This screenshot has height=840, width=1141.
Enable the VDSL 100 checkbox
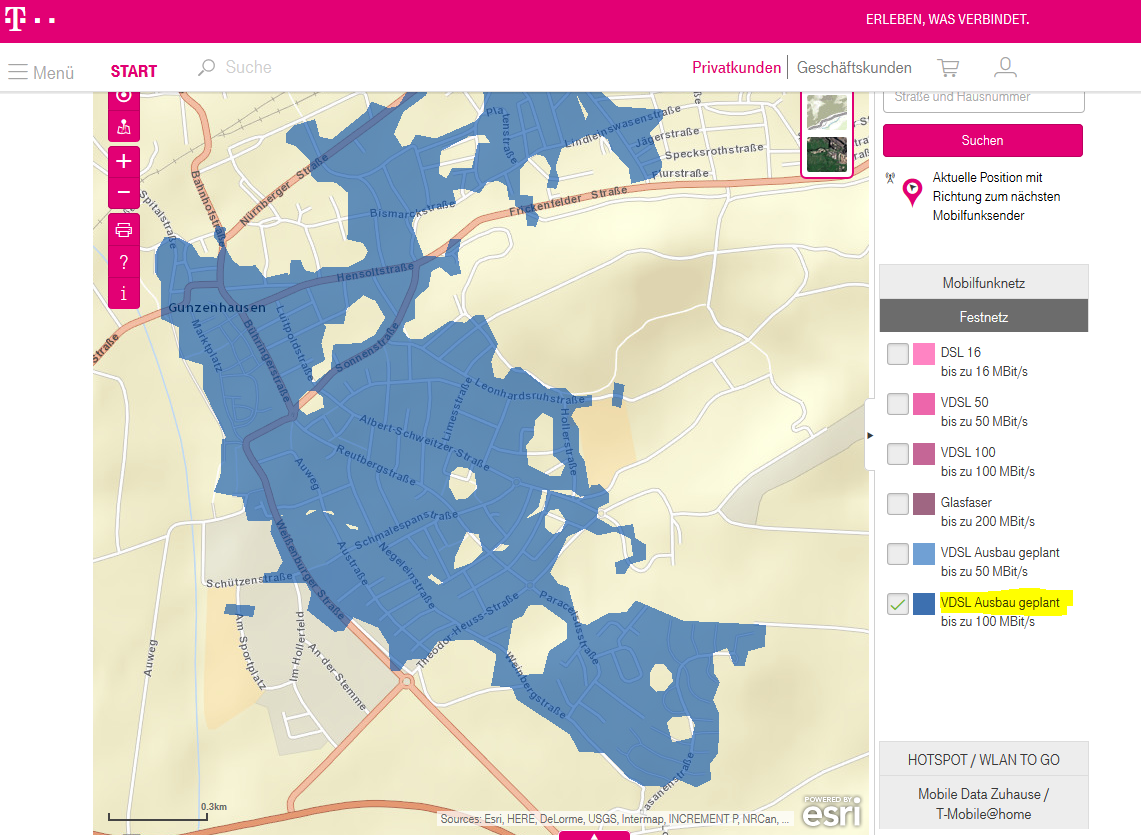pos(898,453)
